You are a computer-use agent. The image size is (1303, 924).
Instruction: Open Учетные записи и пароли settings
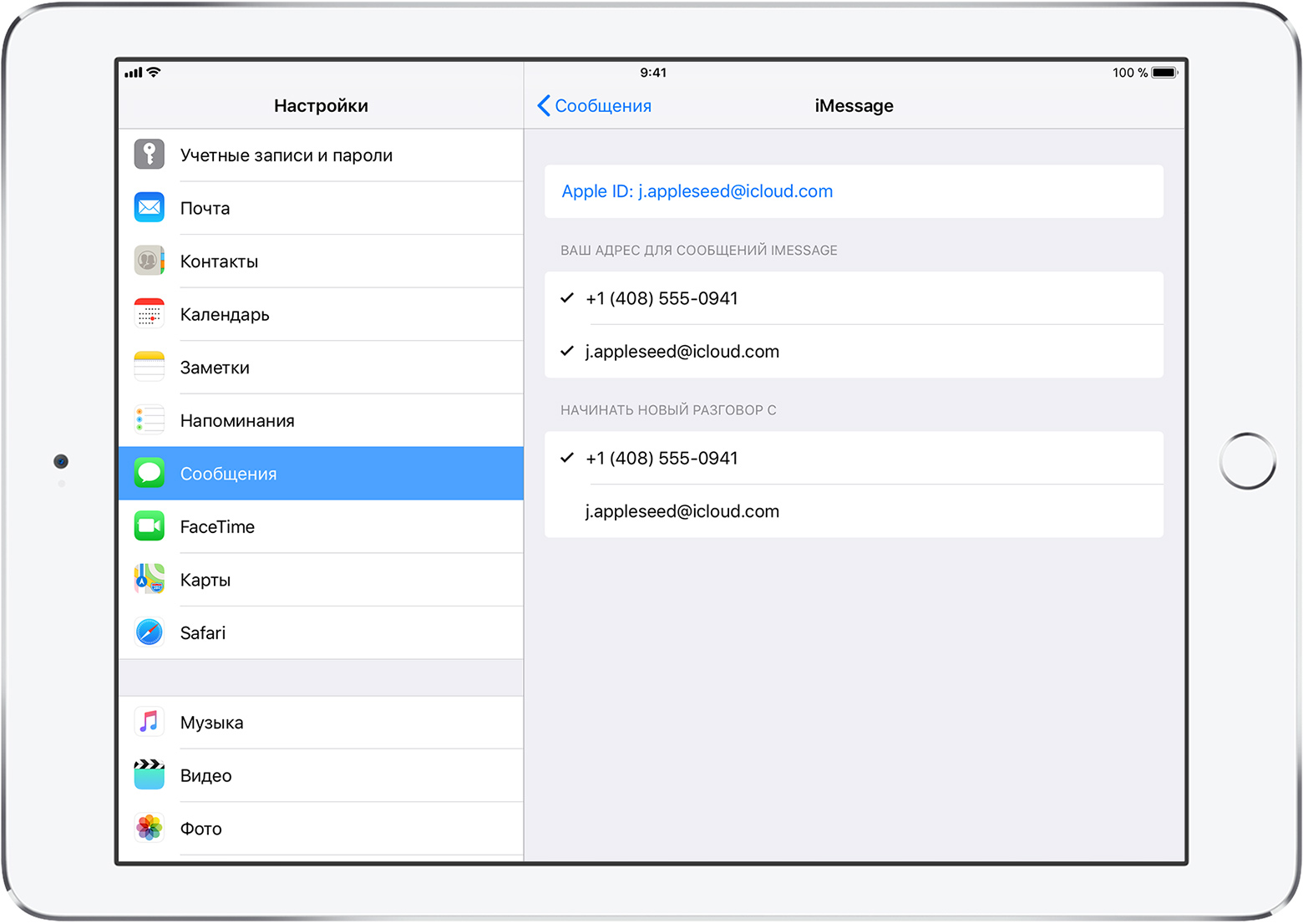point(321,155)
